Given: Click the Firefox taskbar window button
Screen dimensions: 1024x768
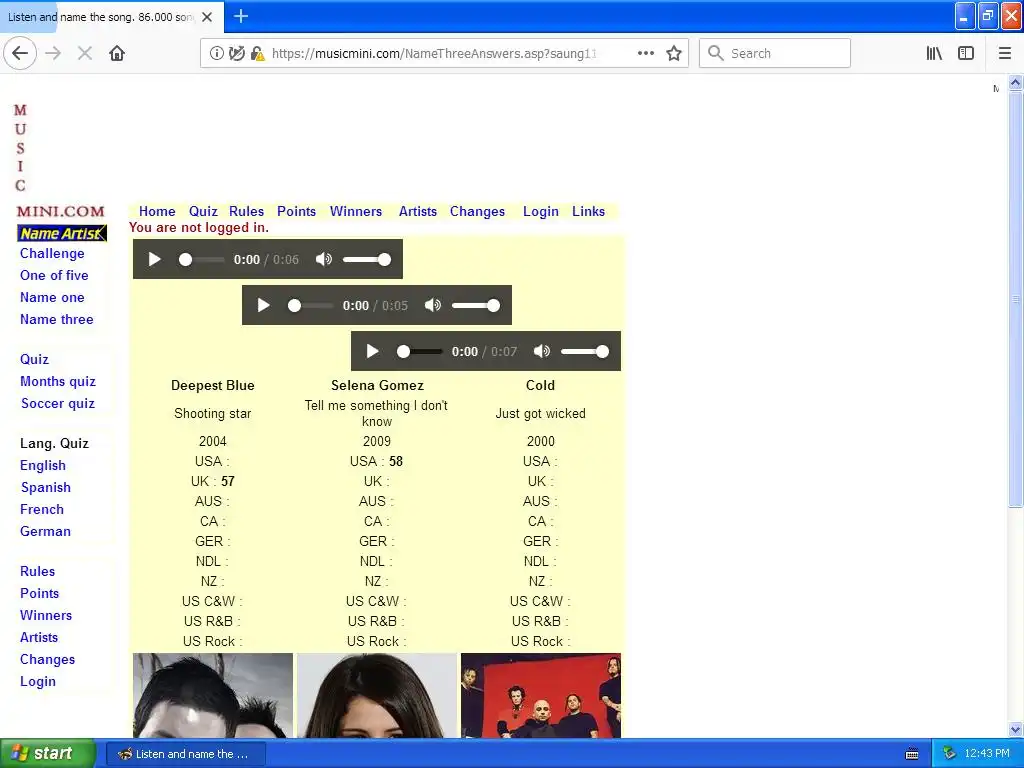Looking at the screenshot, I should tap(185, 754).
